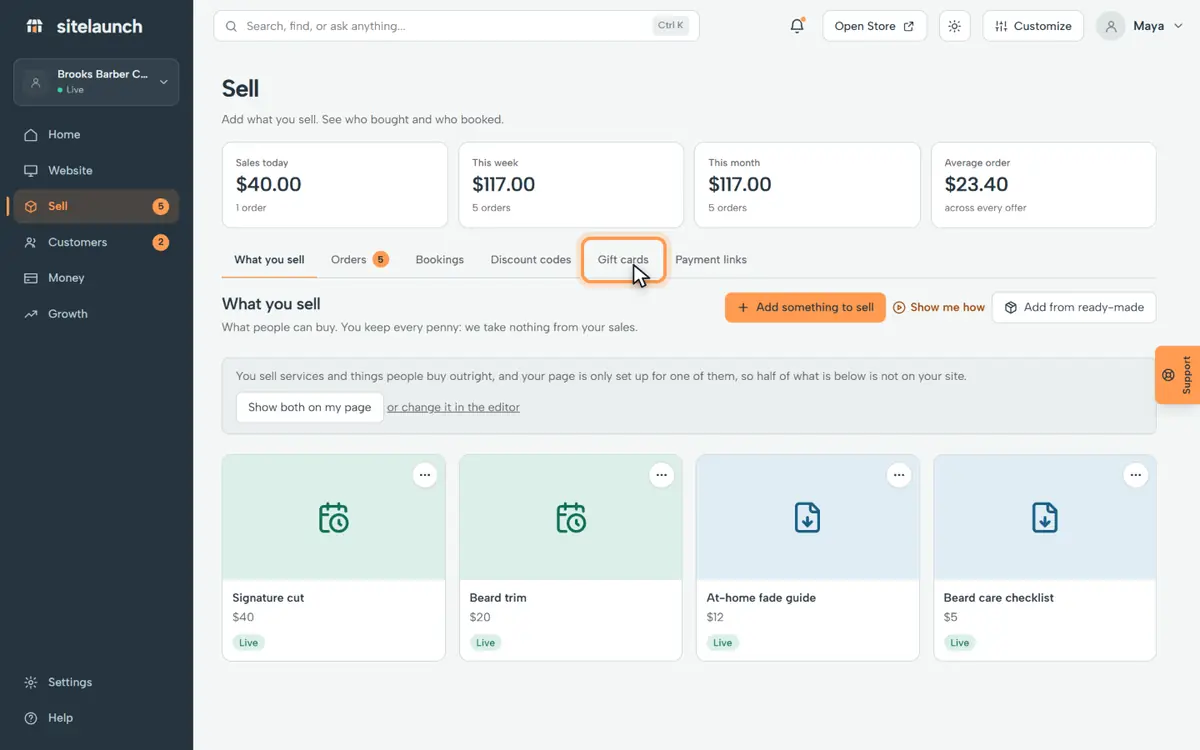Click the Beard care checklist download icon

click(x=1045, y=518)
